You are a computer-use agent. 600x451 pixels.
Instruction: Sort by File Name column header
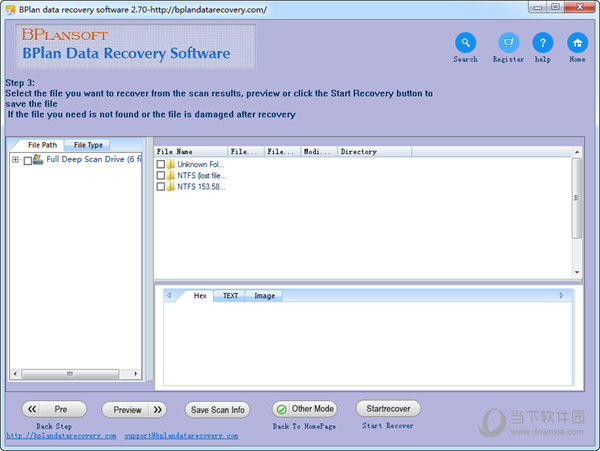click(x=191, y=152)
